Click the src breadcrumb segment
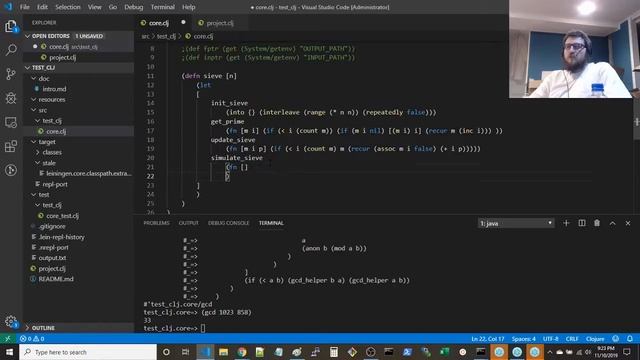Viewport: 640px width, 360px height. (145, 36)
